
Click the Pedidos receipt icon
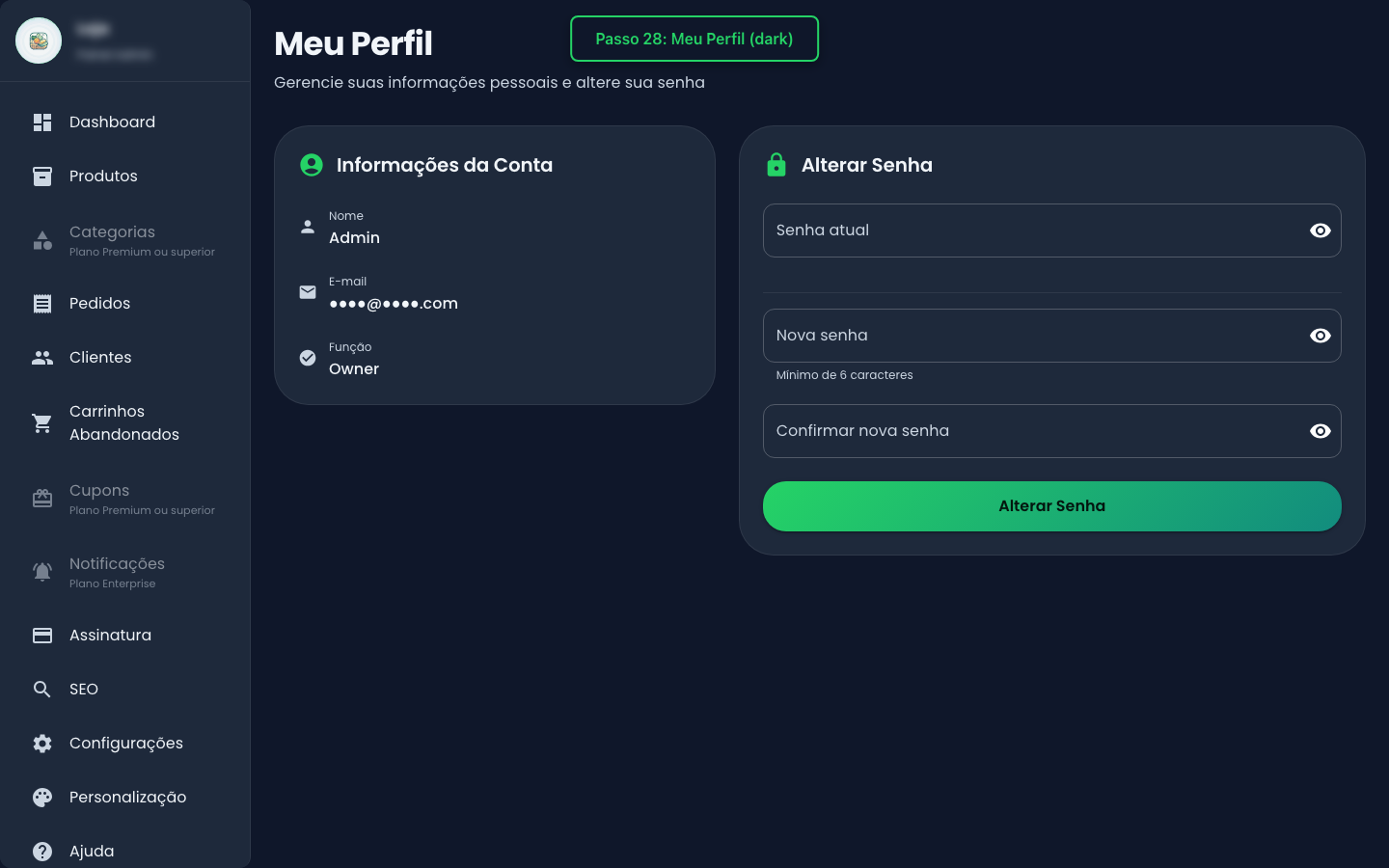pyautogui.click(x=42, y=303)
